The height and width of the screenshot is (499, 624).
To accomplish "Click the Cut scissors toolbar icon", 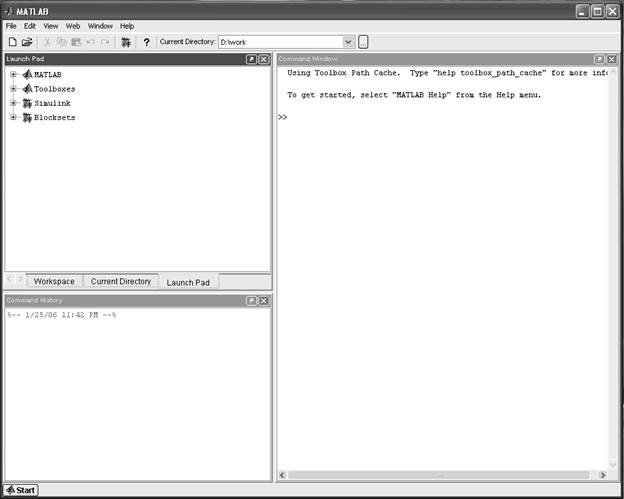I will pyautogui.click(x=47, y=42).
